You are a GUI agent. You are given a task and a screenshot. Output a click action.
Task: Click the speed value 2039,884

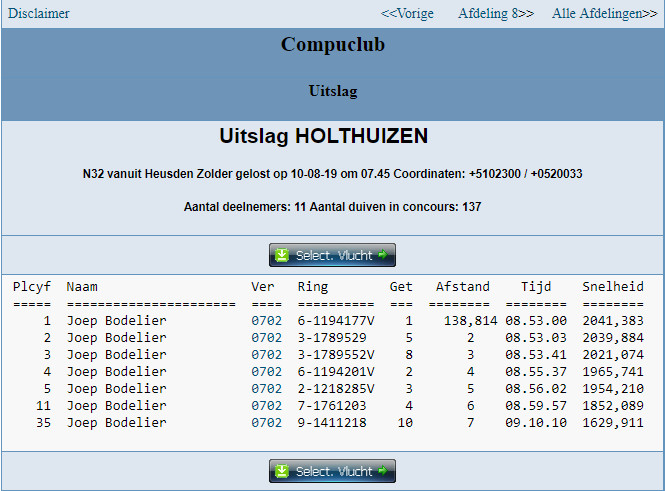[x=613, y=338]
